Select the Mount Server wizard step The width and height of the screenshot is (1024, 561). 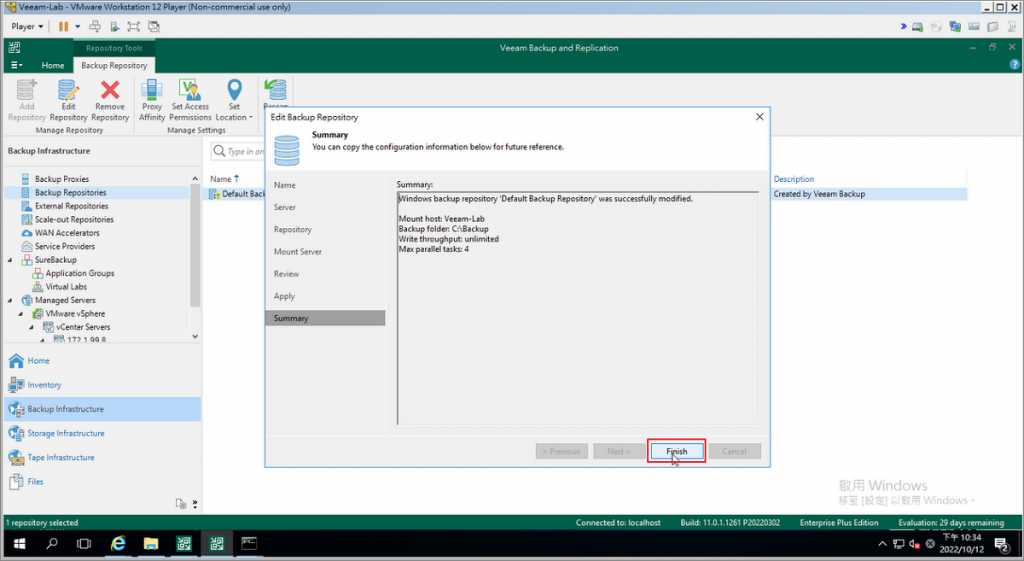pyautogui.click(x=298, y=252)
